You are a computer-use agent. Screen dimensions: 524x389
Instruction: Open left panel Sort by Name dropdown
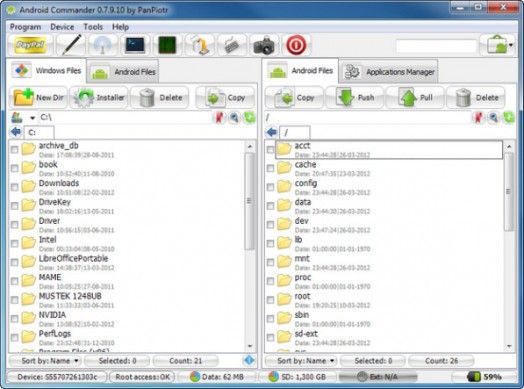pyautogui.click(x=45, y=361)
